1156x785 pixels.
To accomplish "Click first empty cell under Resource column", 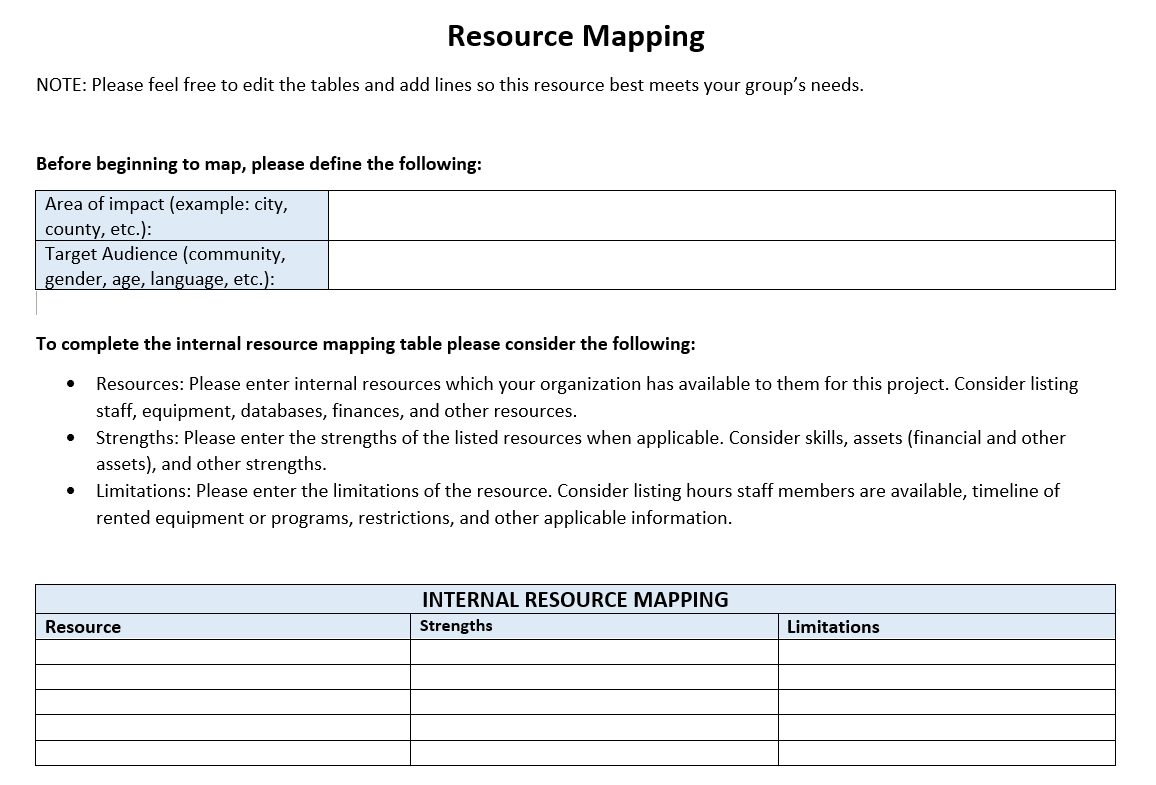I will point(222,652).
